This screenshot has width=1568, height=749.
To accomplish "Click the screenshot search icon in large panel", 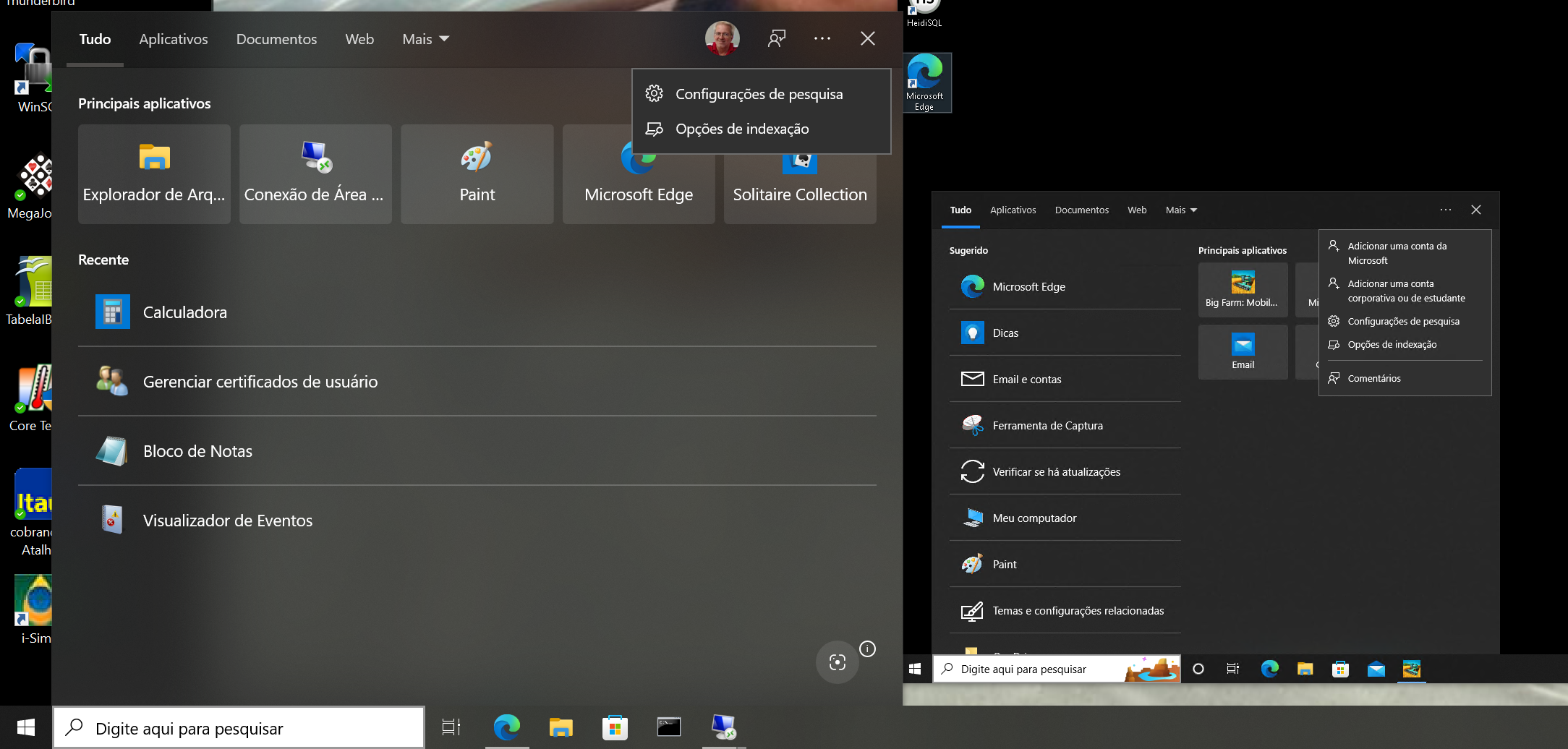I will tap(837, 662).
